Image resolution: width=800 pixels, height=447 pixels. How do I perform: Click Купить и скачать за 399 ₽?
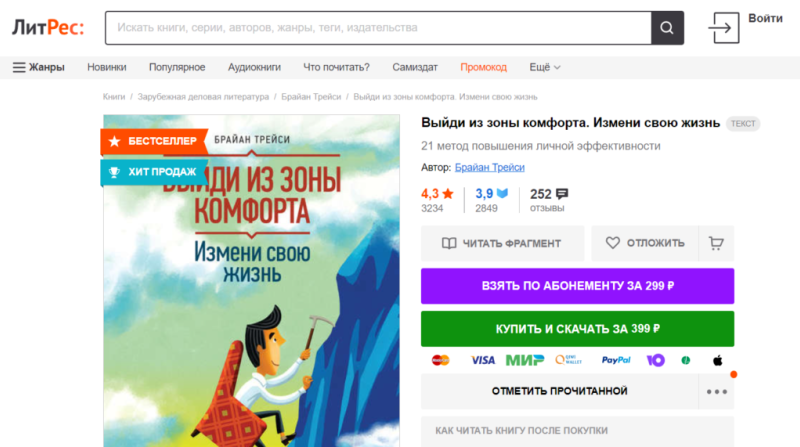point(578,329)
